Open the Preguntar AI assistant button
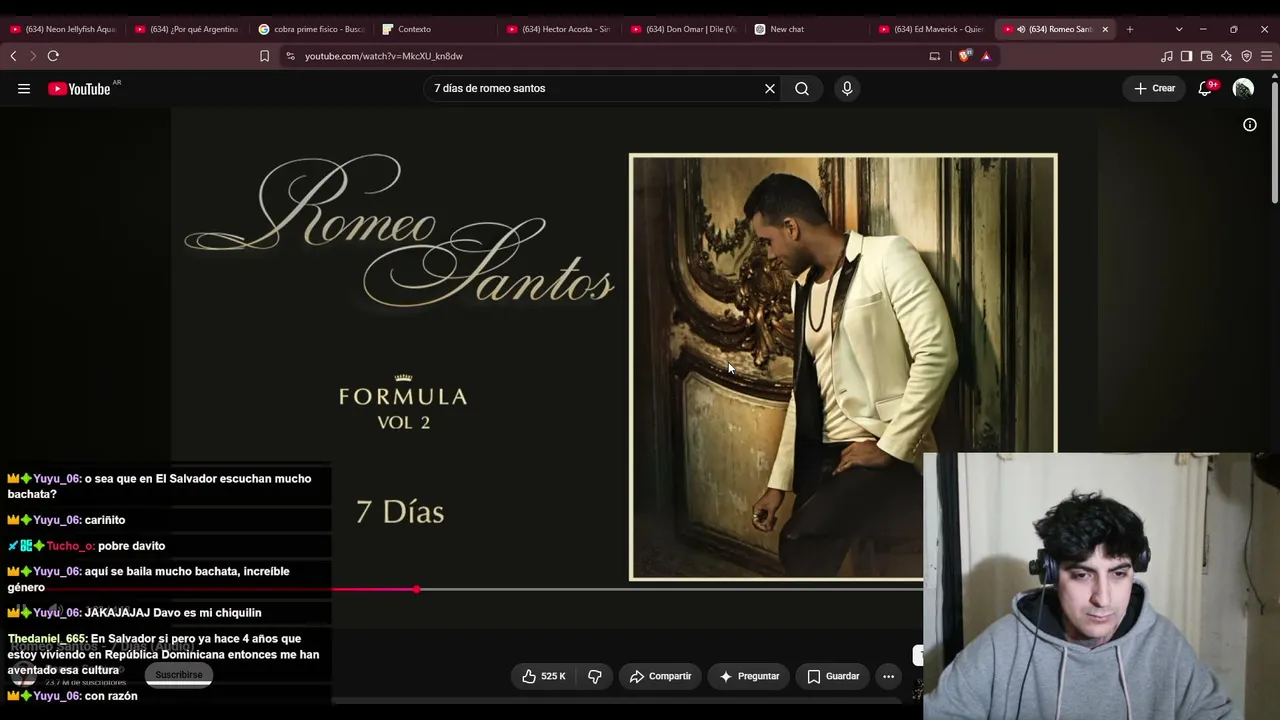Image resolution: width=1280 pixels, height=720 pixels. pos(749,677)
